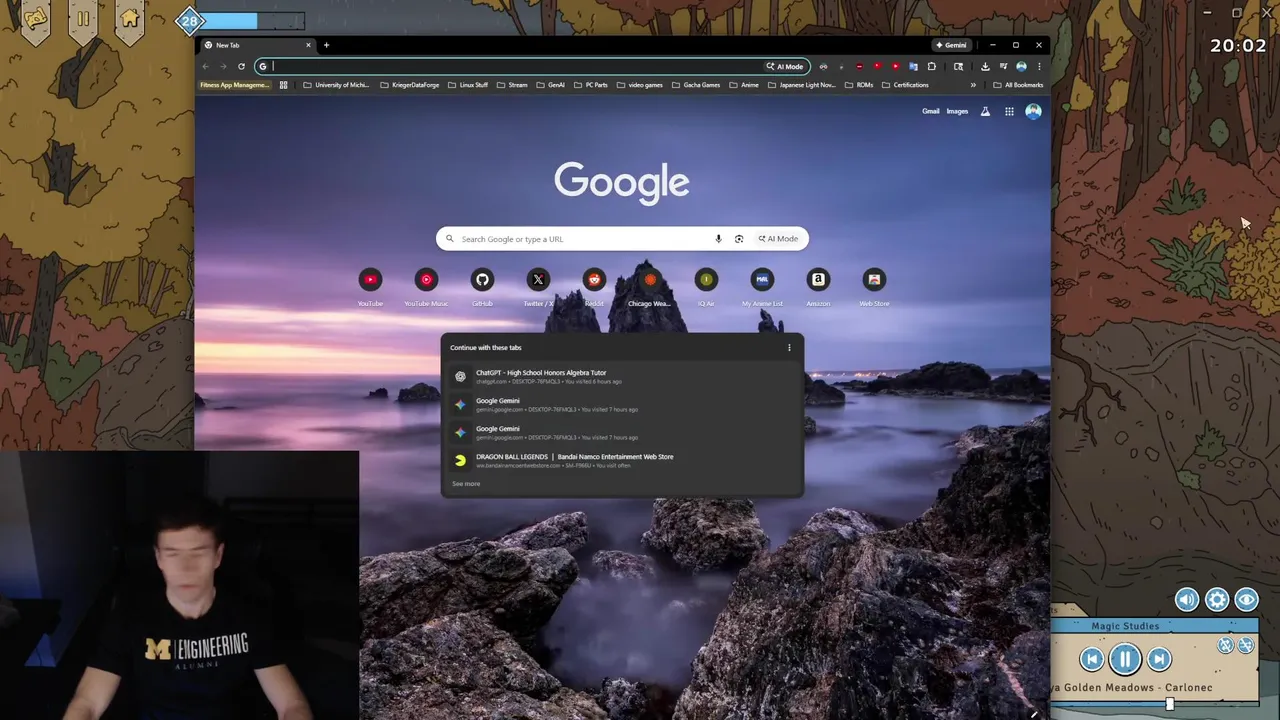Open the Google account avatar on the page
The height and width of the screenshot is (720, 1280).
1033,111
